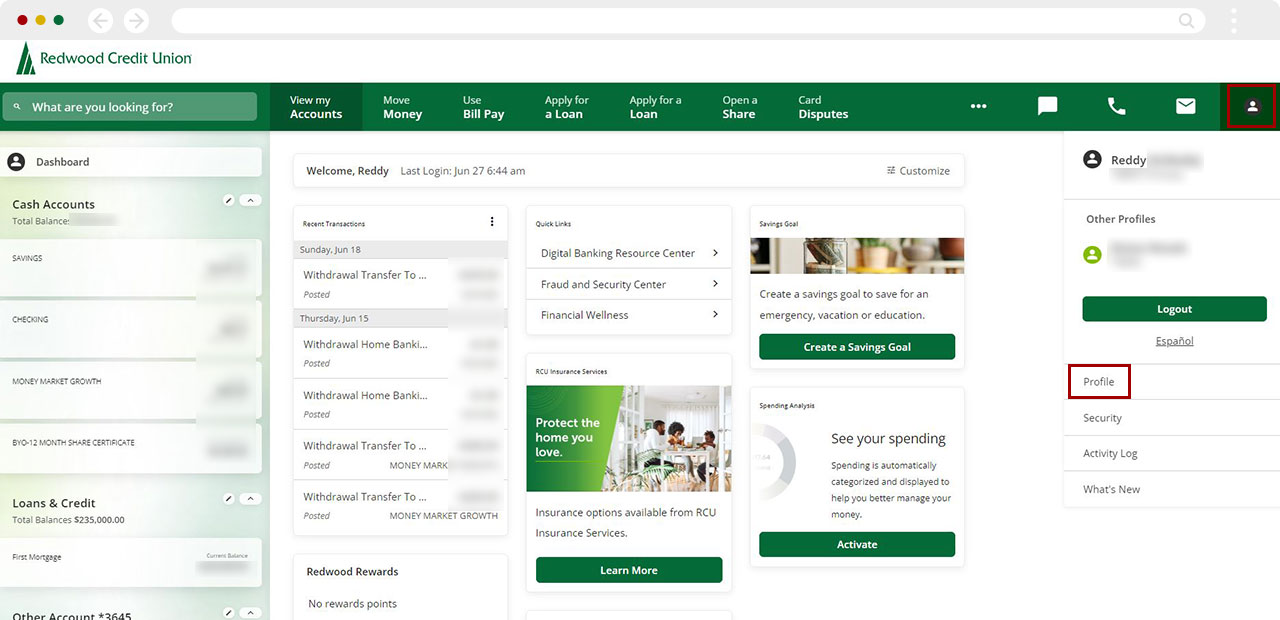
Task: Click the browser forward arrow
Action: (x=136, y=20)
